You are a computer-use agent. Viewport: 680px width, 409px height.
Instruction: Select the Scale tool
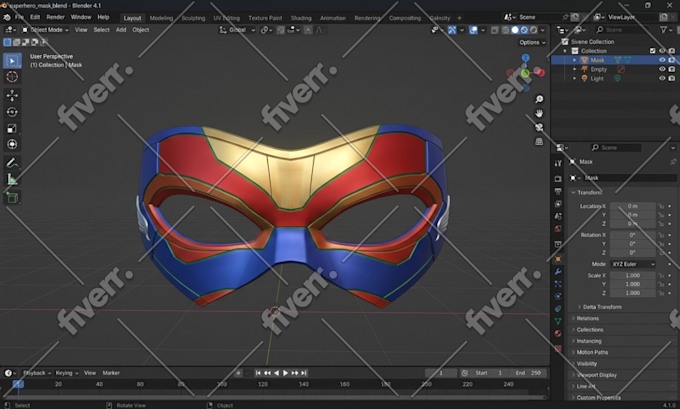12,128
